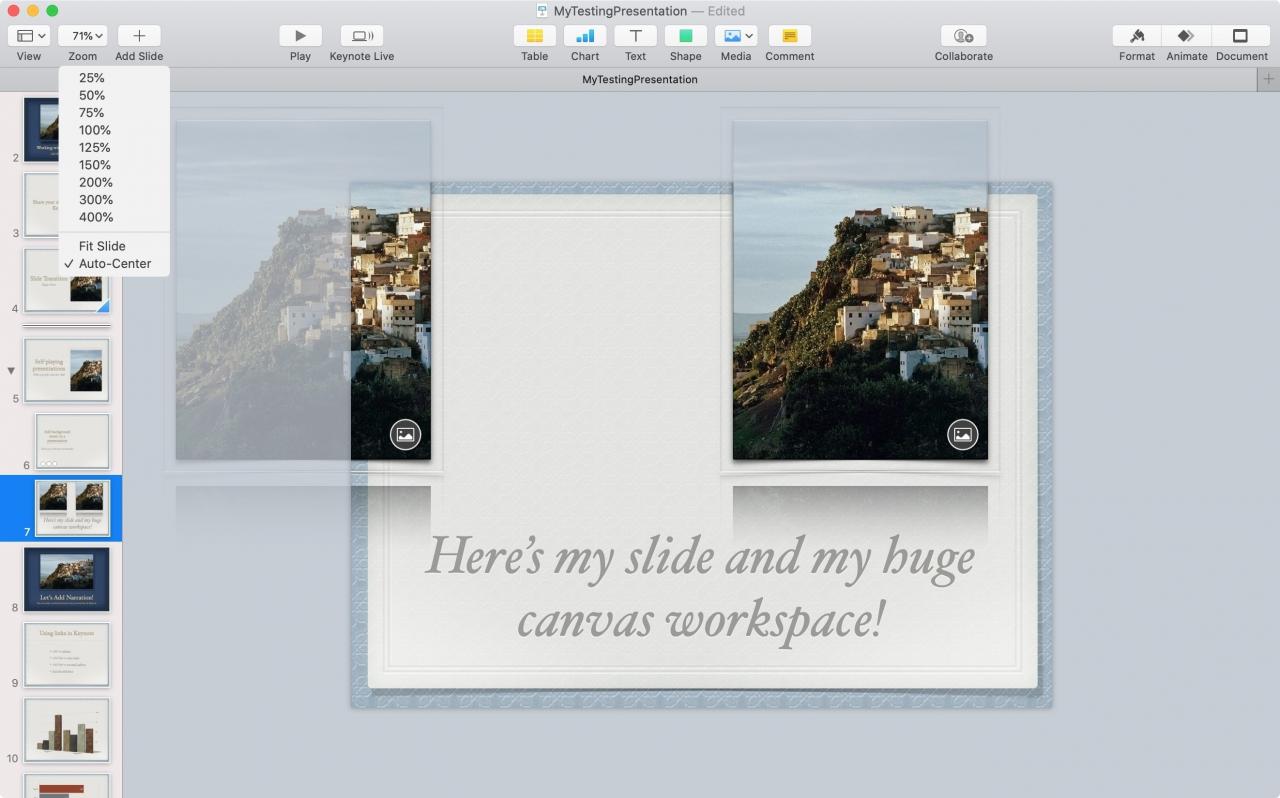Open the Media dropdown
Image resolution: width=1280 pixels, height=798 pixels.
click(x=736, y=36)
